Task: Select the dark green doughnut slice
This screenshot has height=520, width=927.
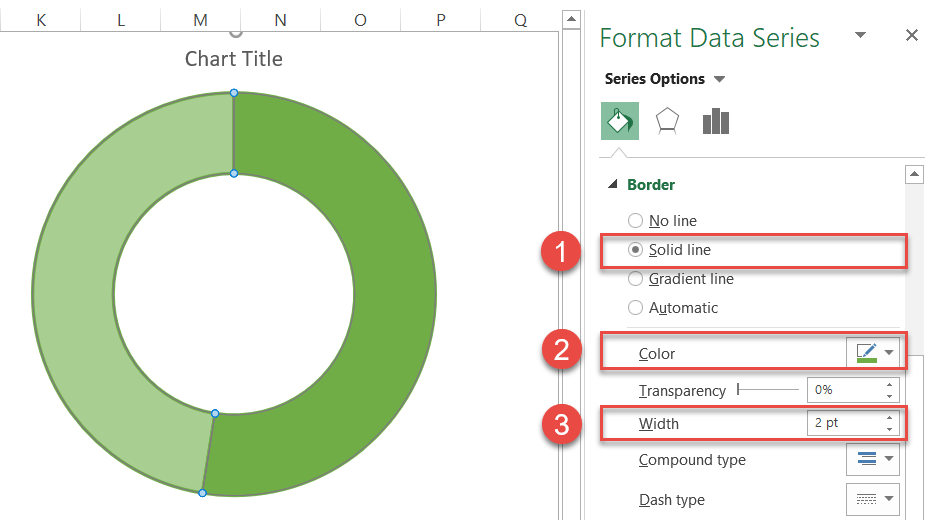Action: click(x=396, y=295)
